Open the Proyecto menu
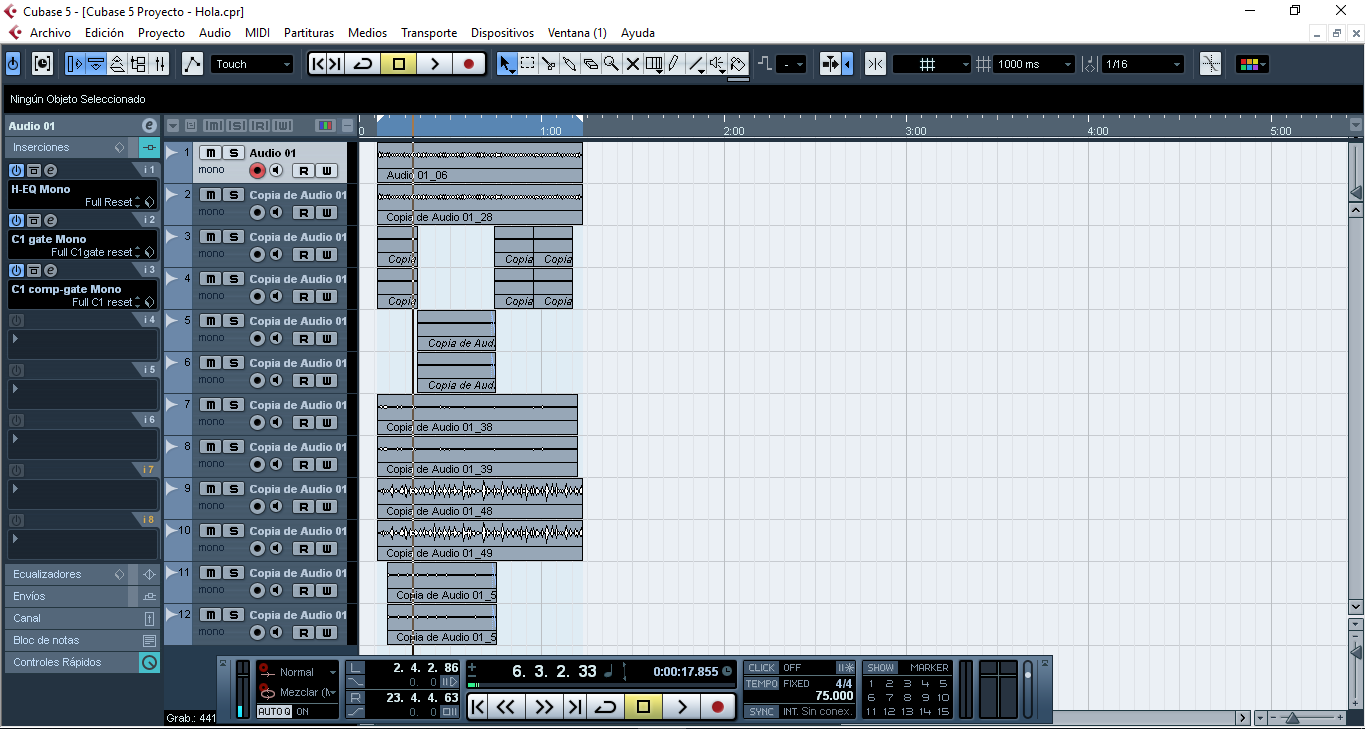1365x729 pixels. click(161, 33)
